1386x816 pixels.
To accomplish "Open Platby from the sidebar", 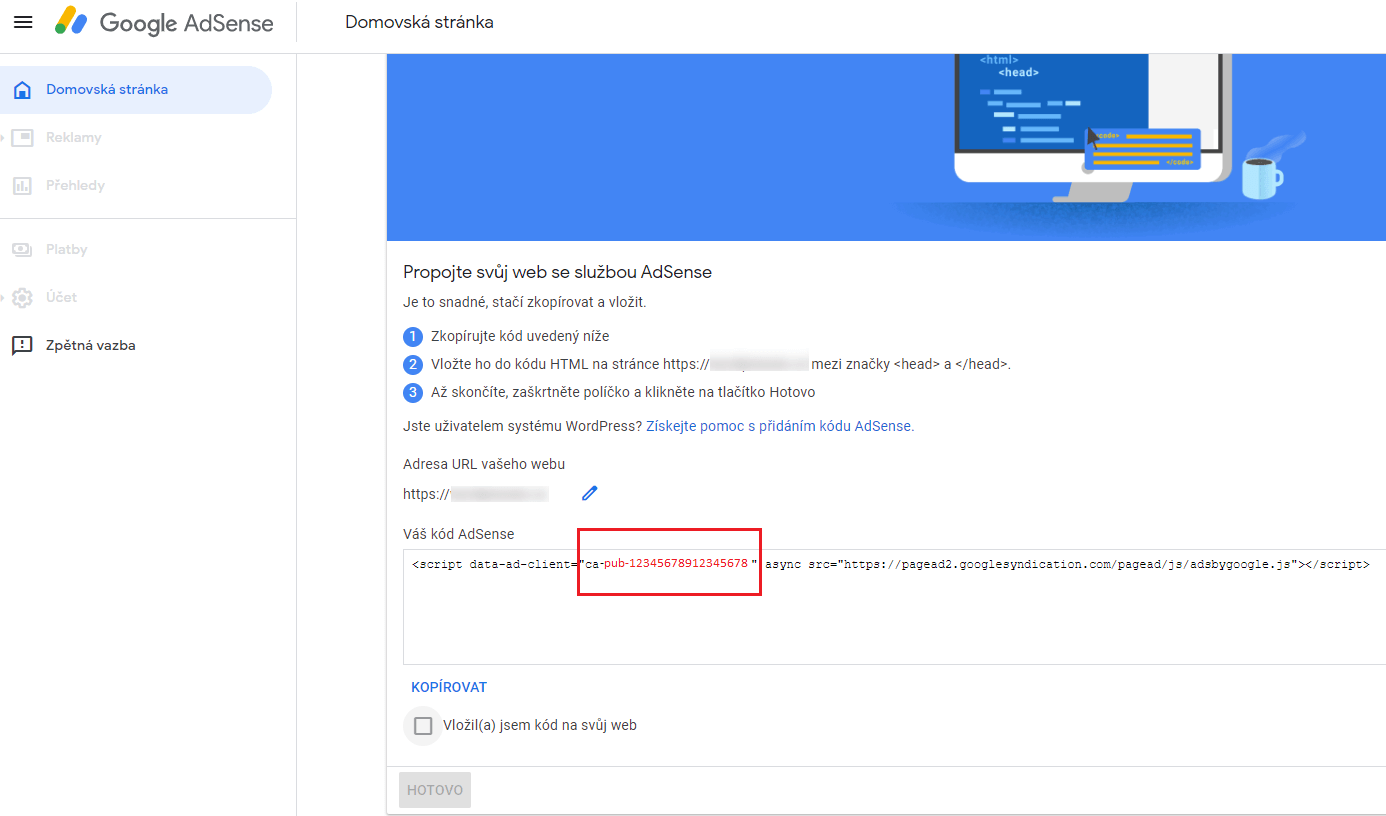I will 67,250.
